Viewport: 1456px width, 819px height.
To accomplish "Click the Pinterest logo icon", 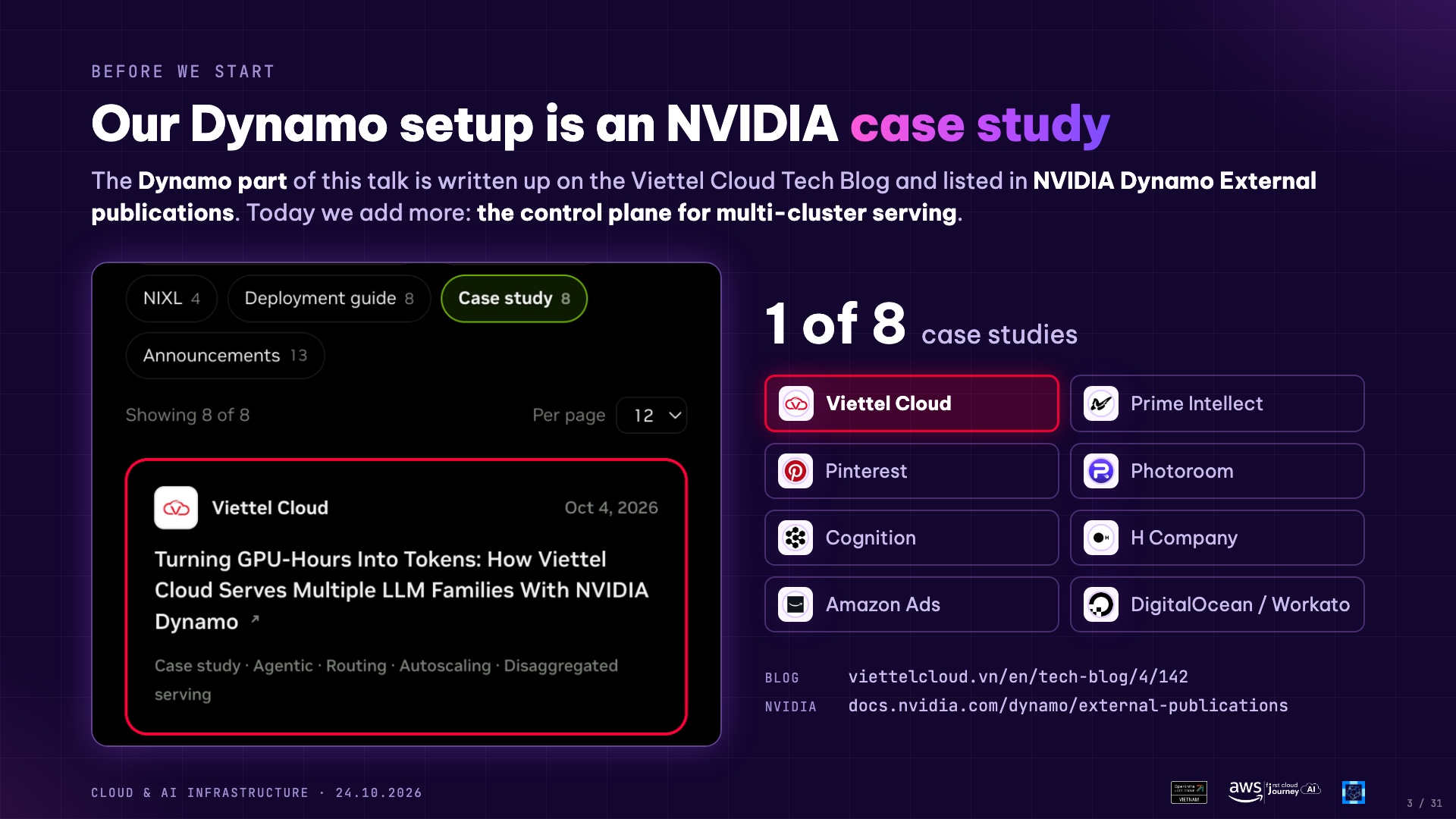I will tap(795, 471).
